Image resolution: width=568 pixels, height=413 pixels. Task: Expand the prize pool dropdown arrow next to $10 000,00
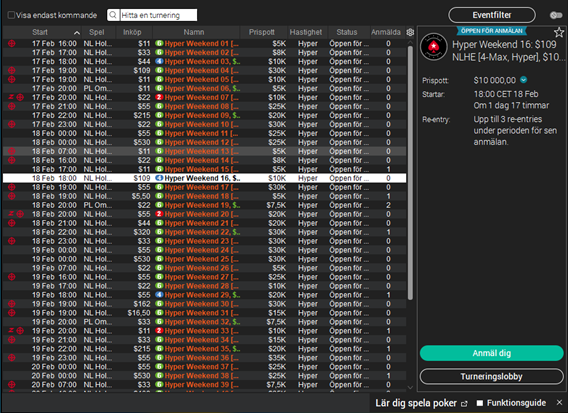tap(523, 80)
